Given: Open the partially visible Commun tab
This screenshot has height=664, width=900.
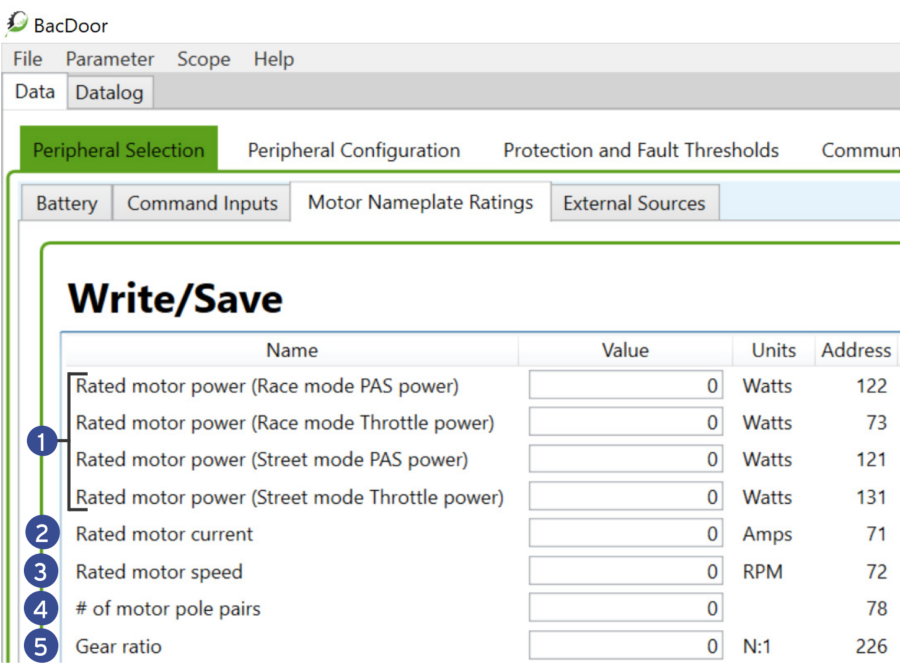Looking at the screenshot, I should tap(860, 150).
